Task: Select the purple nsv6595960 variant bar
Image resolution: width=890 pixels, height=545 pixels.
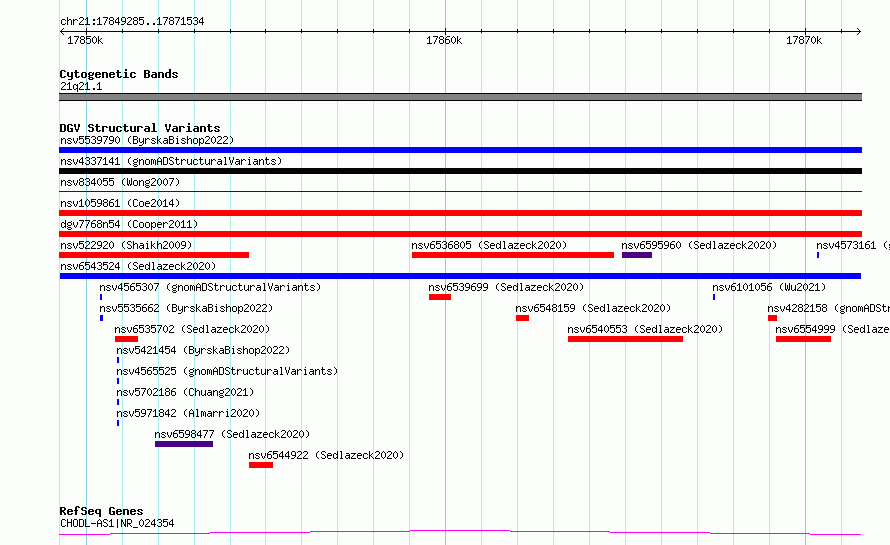Action: 637,255
